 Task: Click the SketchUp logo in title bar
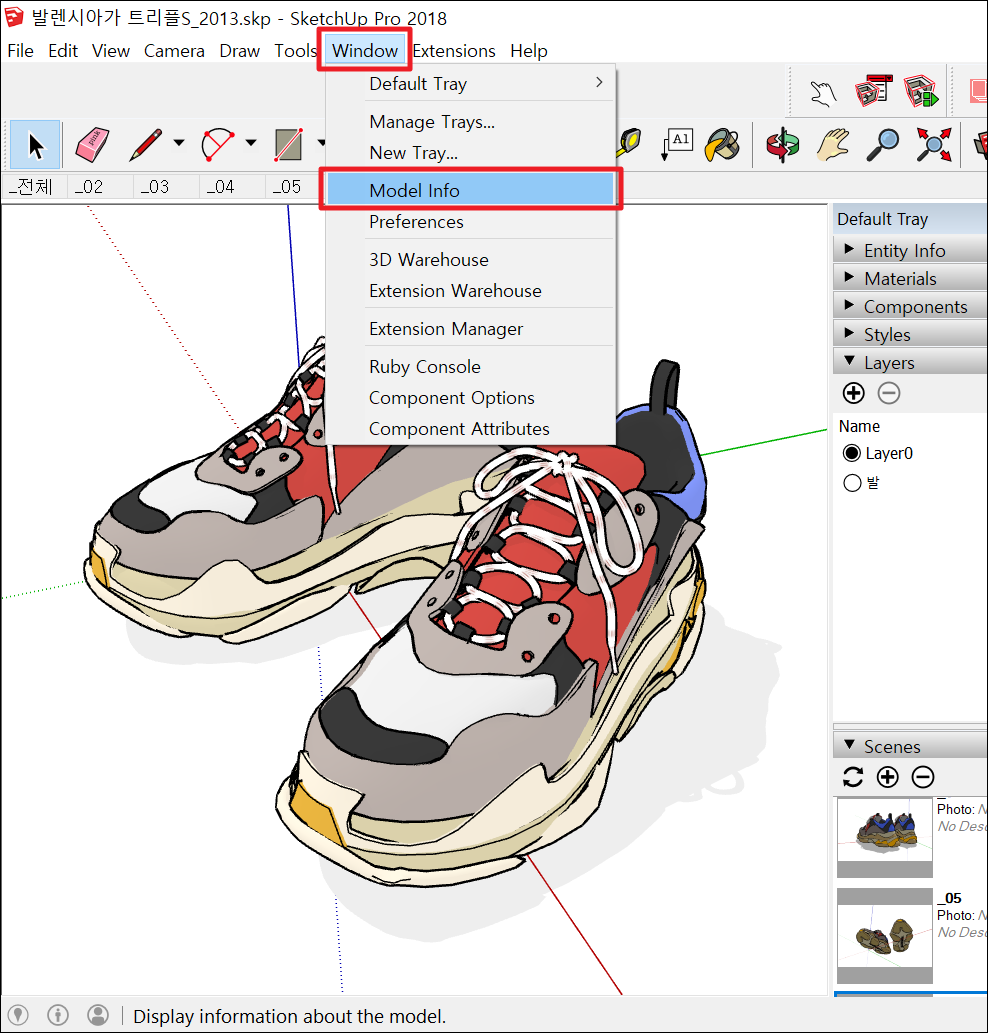[14, 17]
